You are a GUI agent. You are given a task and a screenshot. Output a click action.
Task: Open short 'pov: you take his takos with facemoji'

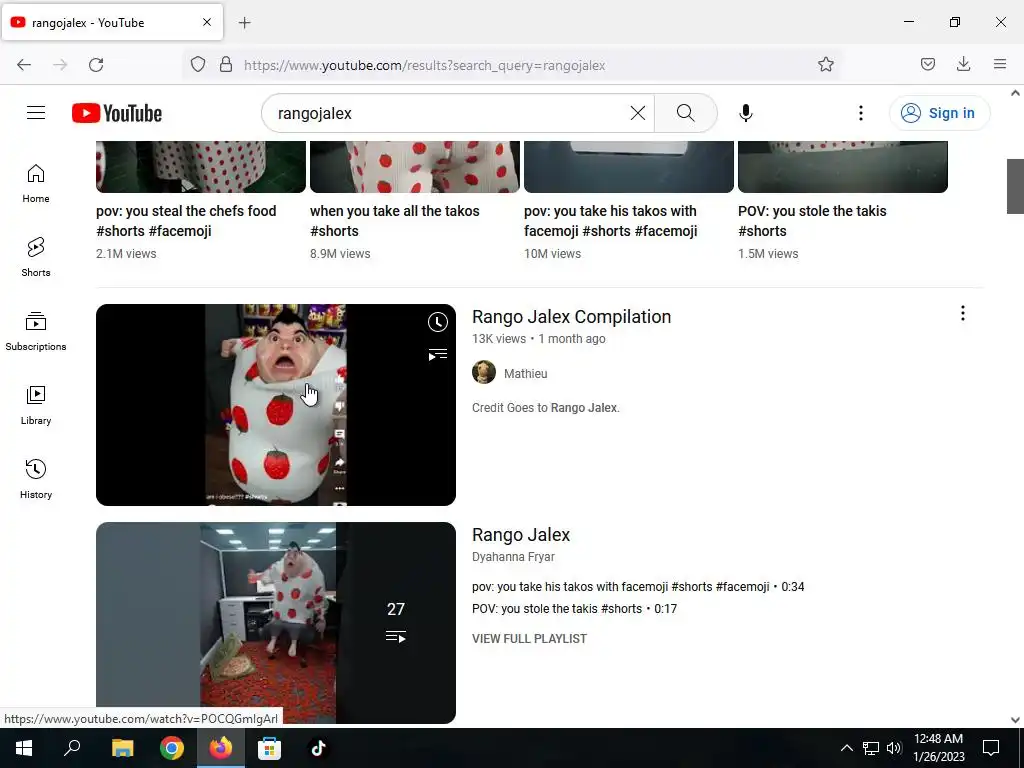[611, 221]
